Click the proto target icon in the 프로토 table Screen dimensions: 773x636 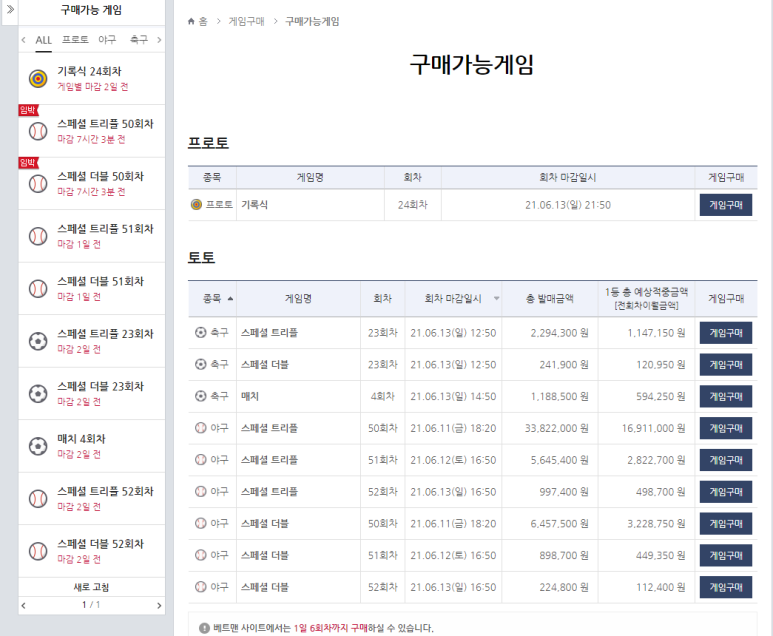(x=196, y=204)
